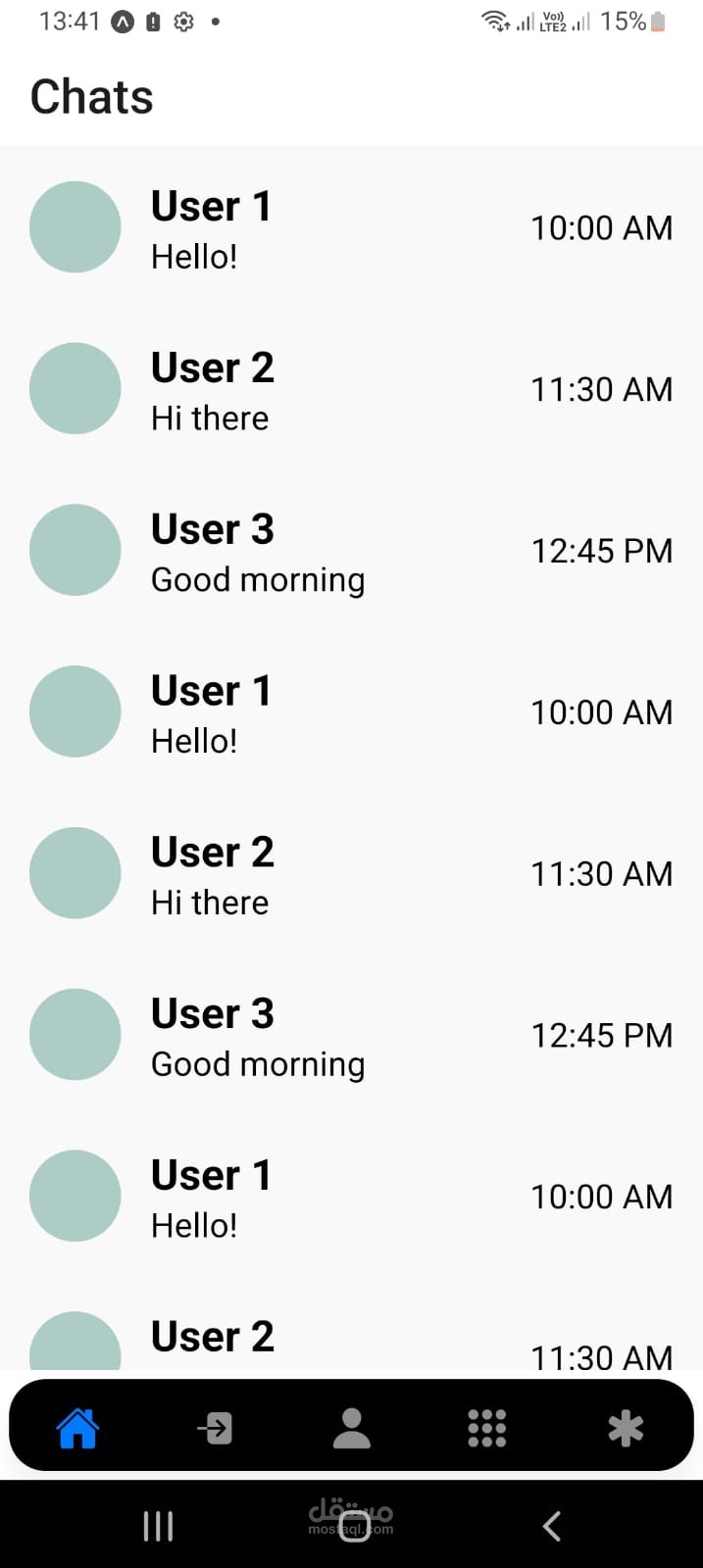The image size is (703, 1568).
Task: Open first User 1 Hello! chat
Action: (351, 227)
